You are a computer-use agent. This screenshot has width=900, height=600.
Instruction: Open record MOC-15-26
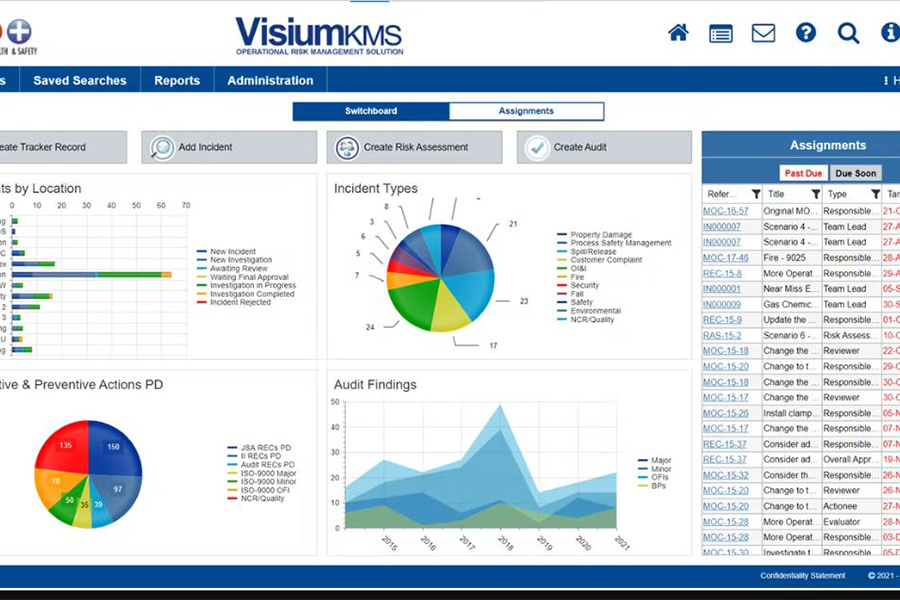pyautogui.click(x=726, y=413)
